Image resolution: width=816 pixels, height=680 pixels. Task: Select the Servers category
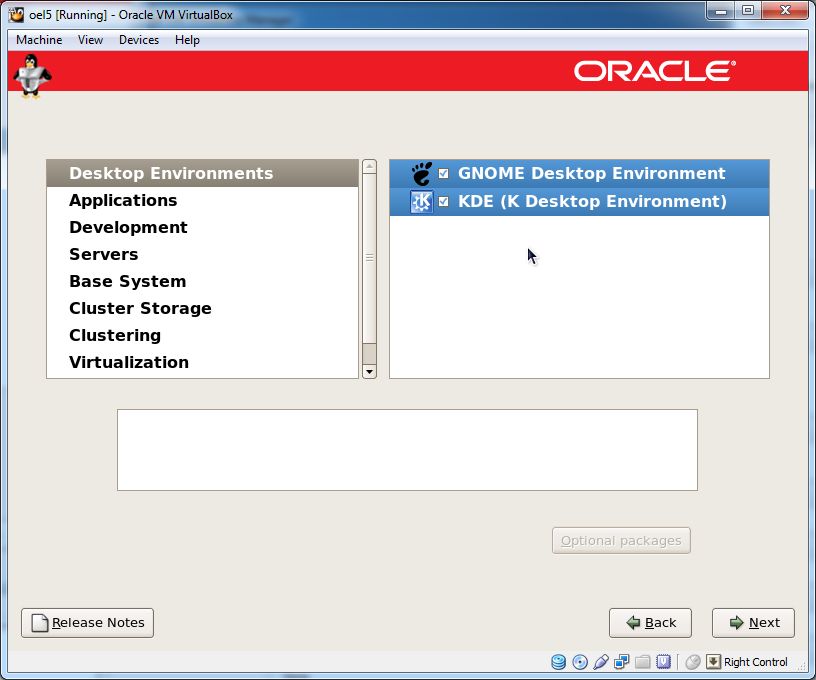tap(202, 254)
